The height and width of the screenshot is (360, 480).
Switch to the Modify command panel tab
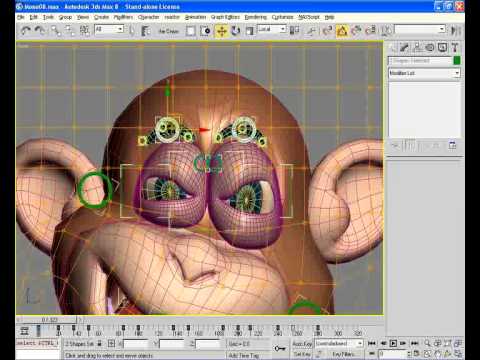coord(405,48)
